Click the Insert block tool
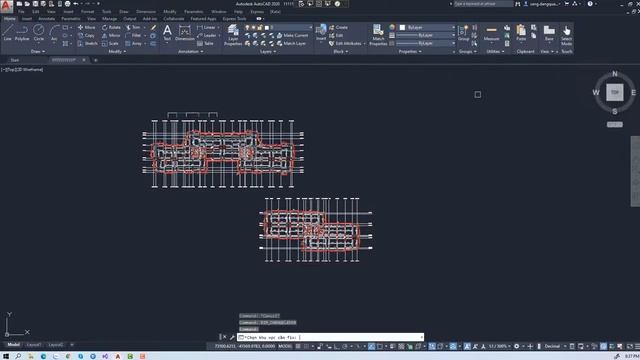The image size is (640, 360). 321,33
